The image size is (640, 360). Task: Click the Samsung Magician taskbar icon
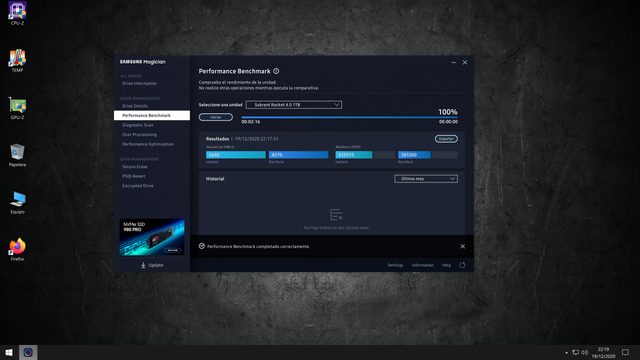pyautogui.click(x=28, y=352)
